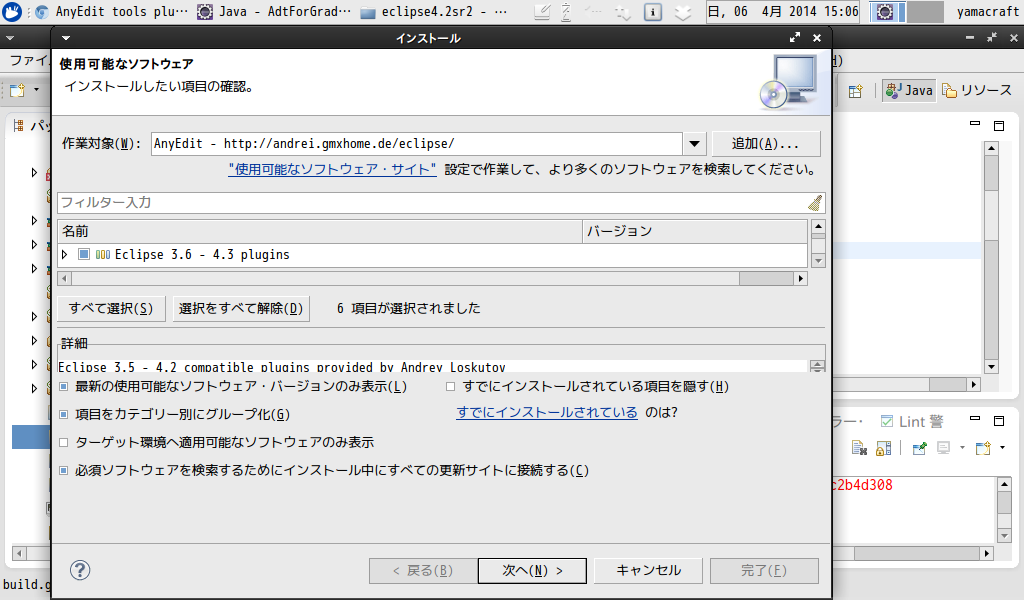The width and height of the screenshot is (1024, 600).
Task: Toggle the console Scroll Lock icon
Action: click(883, 448)
